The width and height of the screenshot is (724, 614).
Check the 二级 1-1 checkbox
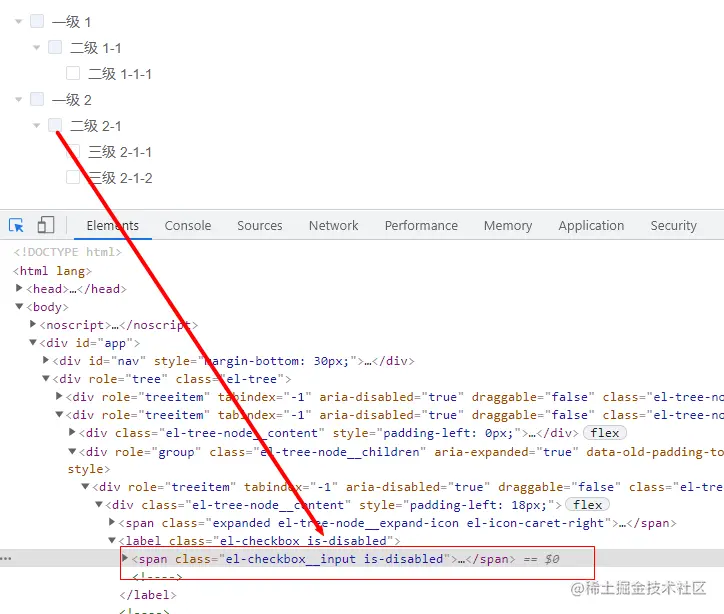point(55,47)
